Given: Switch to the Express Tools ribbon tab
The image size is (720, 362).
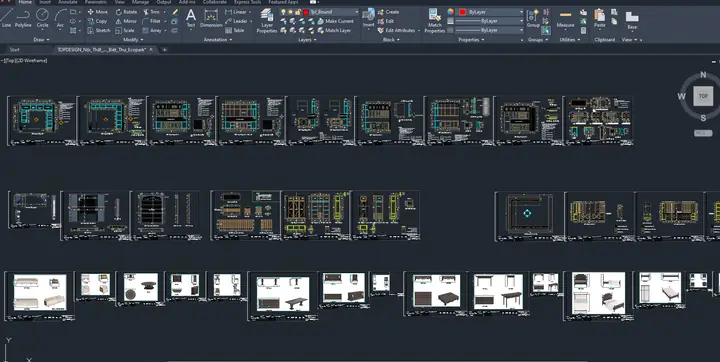Looking at the screenshot, I should click(x=248, y=2).
